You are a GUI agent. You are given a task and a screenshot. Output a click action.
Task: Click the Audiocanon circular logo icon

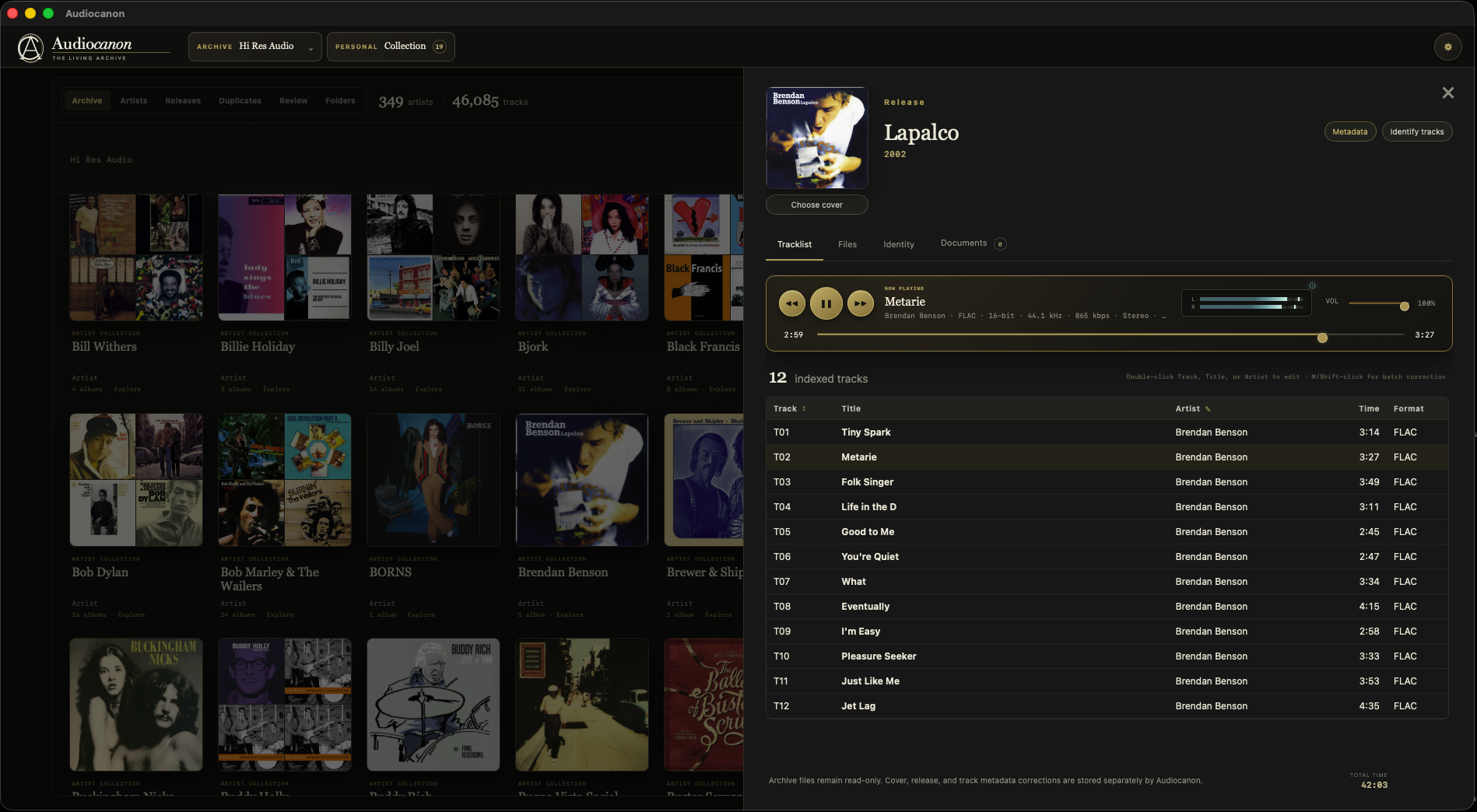30,47
